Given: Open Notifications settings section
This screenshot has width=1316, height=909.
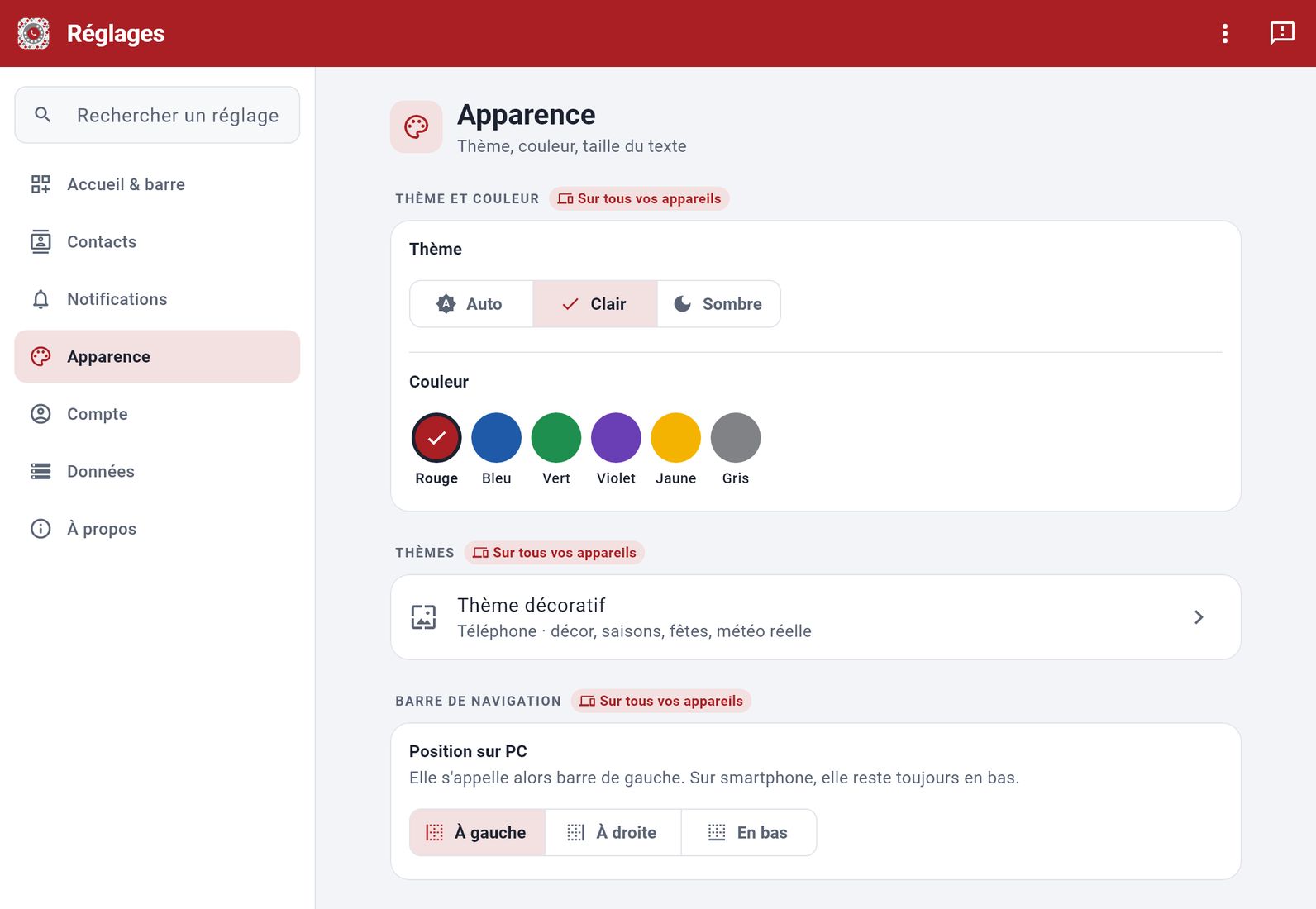Looking at the screenshot, I should [157, 299].
